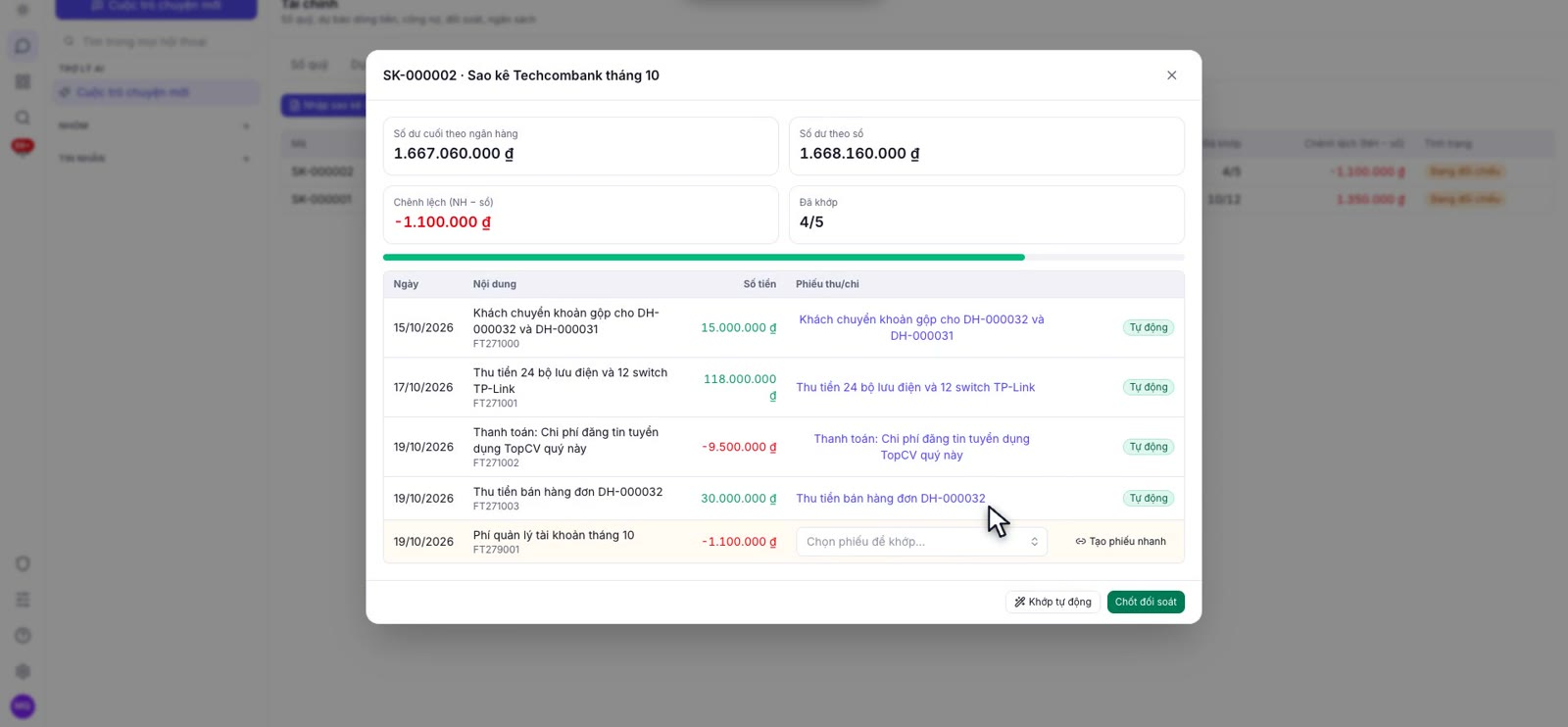Click the magnifier icon in the left rail
This screenshot has width=1568, height=727.
(x=23, y=118)
